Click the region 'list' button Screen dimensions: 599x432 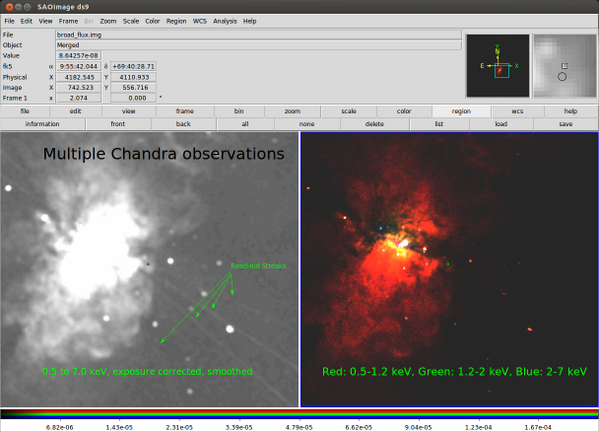click(439, 124)
